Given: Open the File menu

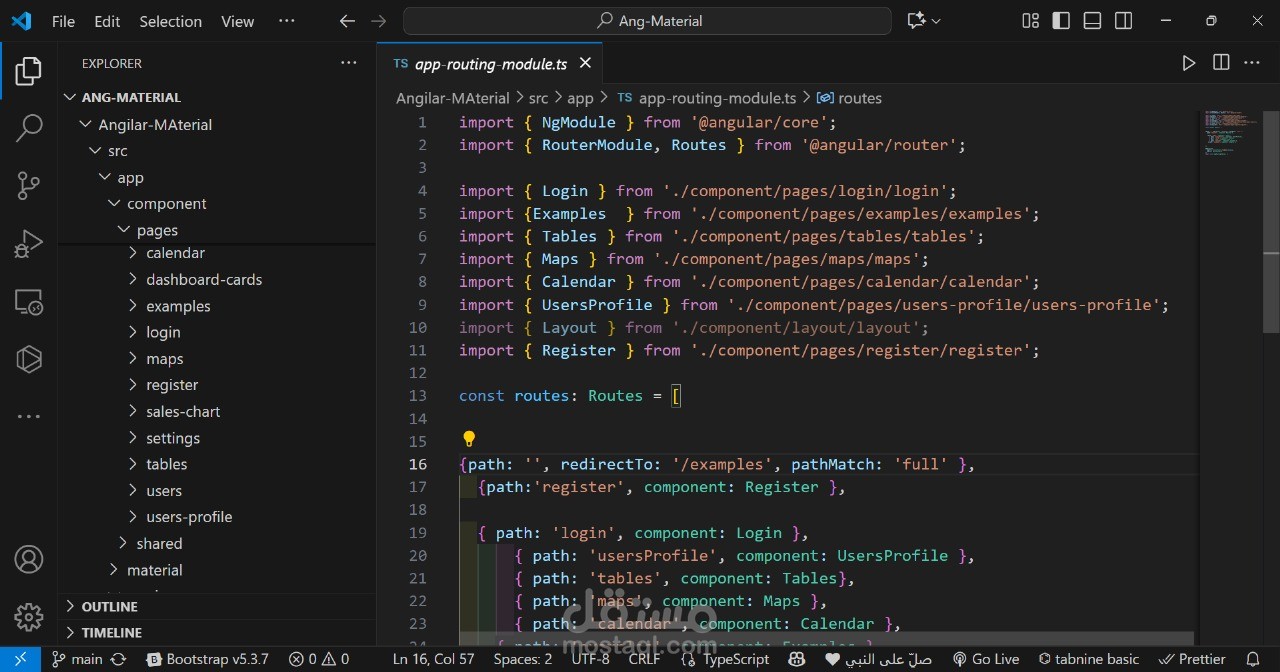Looking at the screenshot, I should 63,21.
